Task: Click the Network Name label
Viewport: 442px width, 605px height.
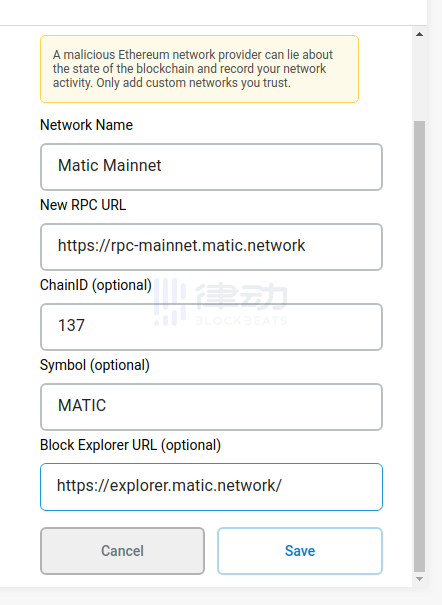Action: pyautogui.click(x=86, y=125)
